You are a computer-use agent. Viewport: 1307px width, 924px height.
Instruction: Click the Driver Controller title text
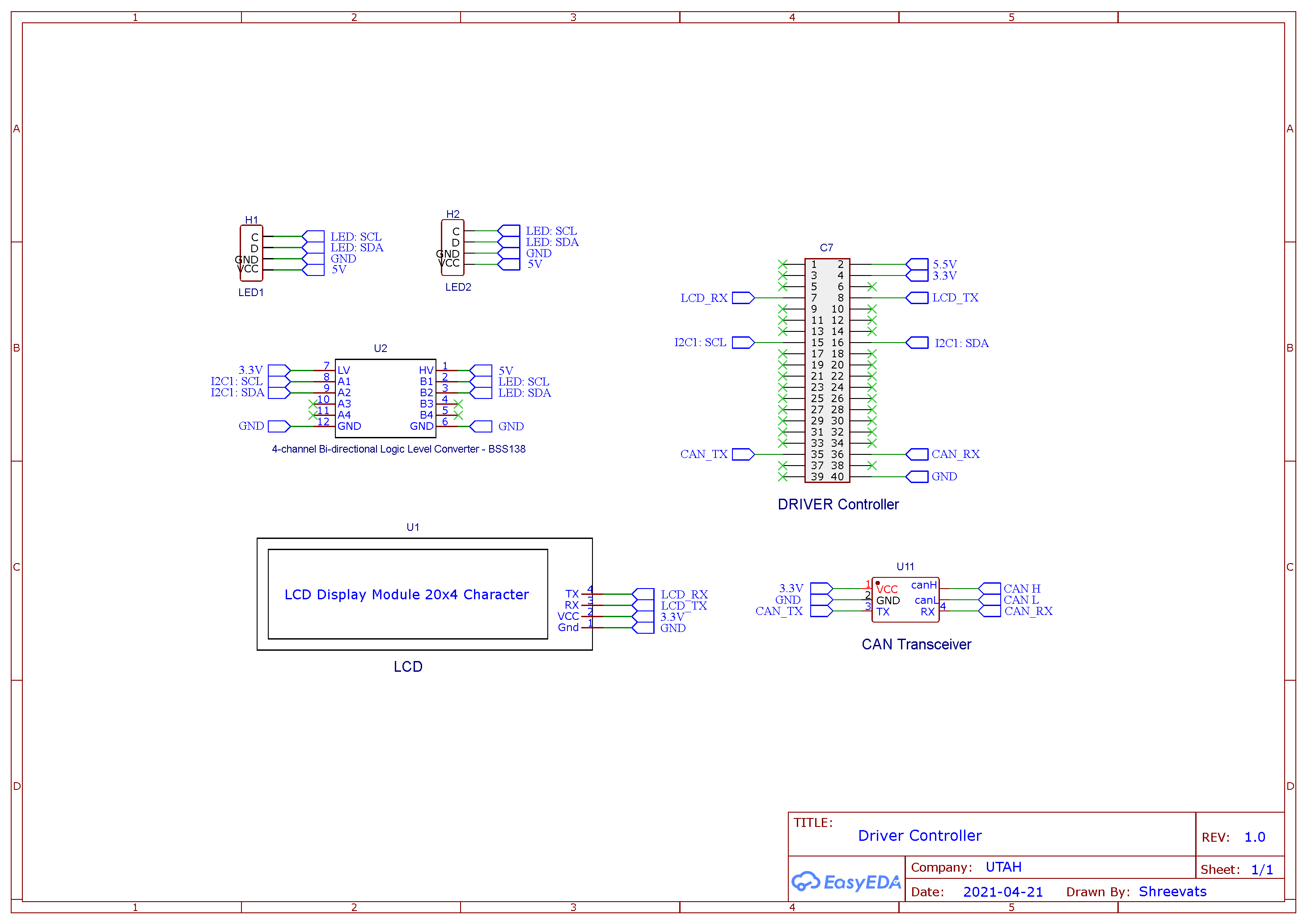point(920,835)
